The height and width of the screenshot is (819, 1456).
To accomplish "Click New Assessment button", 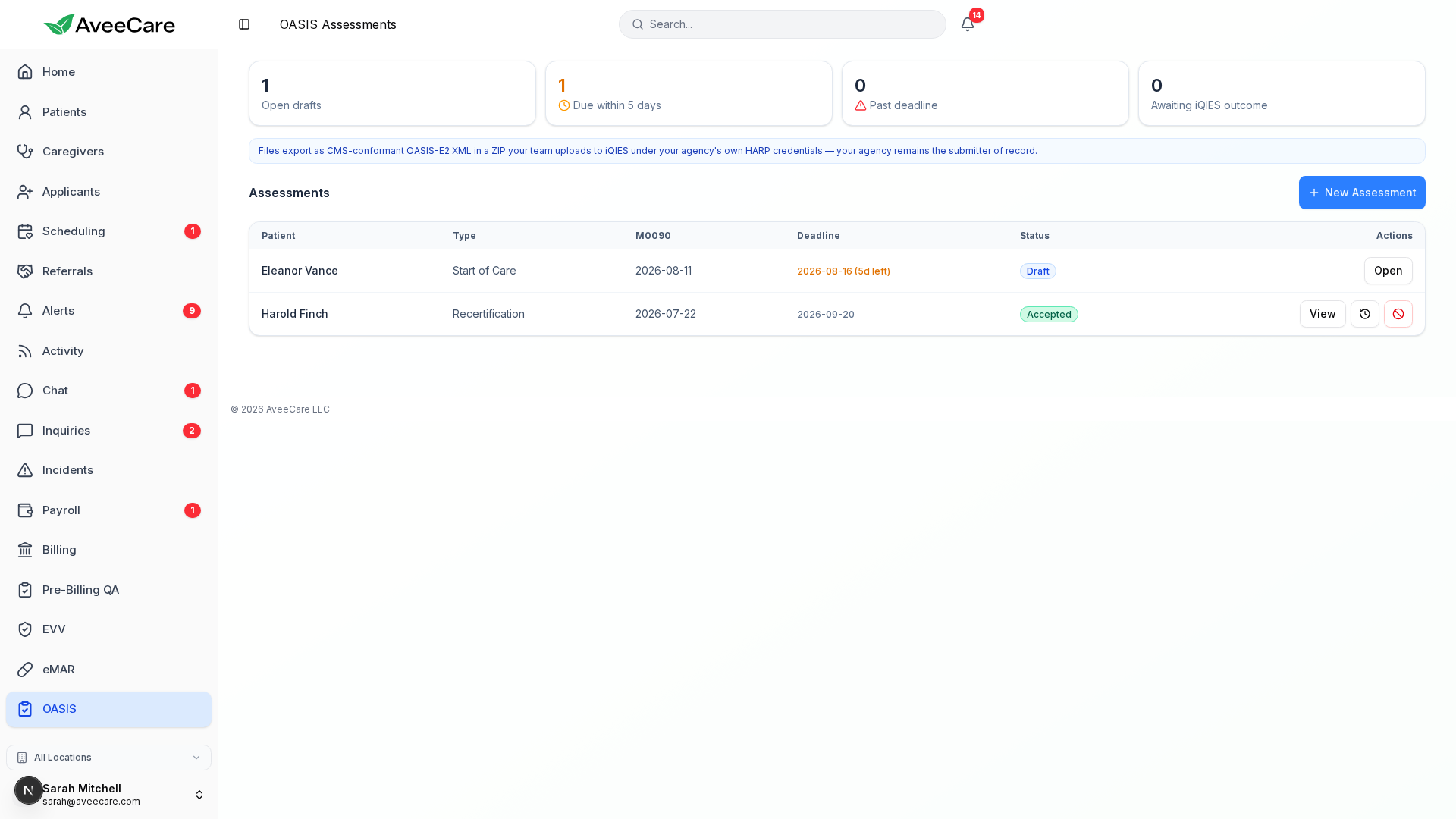I will 1362,193.
